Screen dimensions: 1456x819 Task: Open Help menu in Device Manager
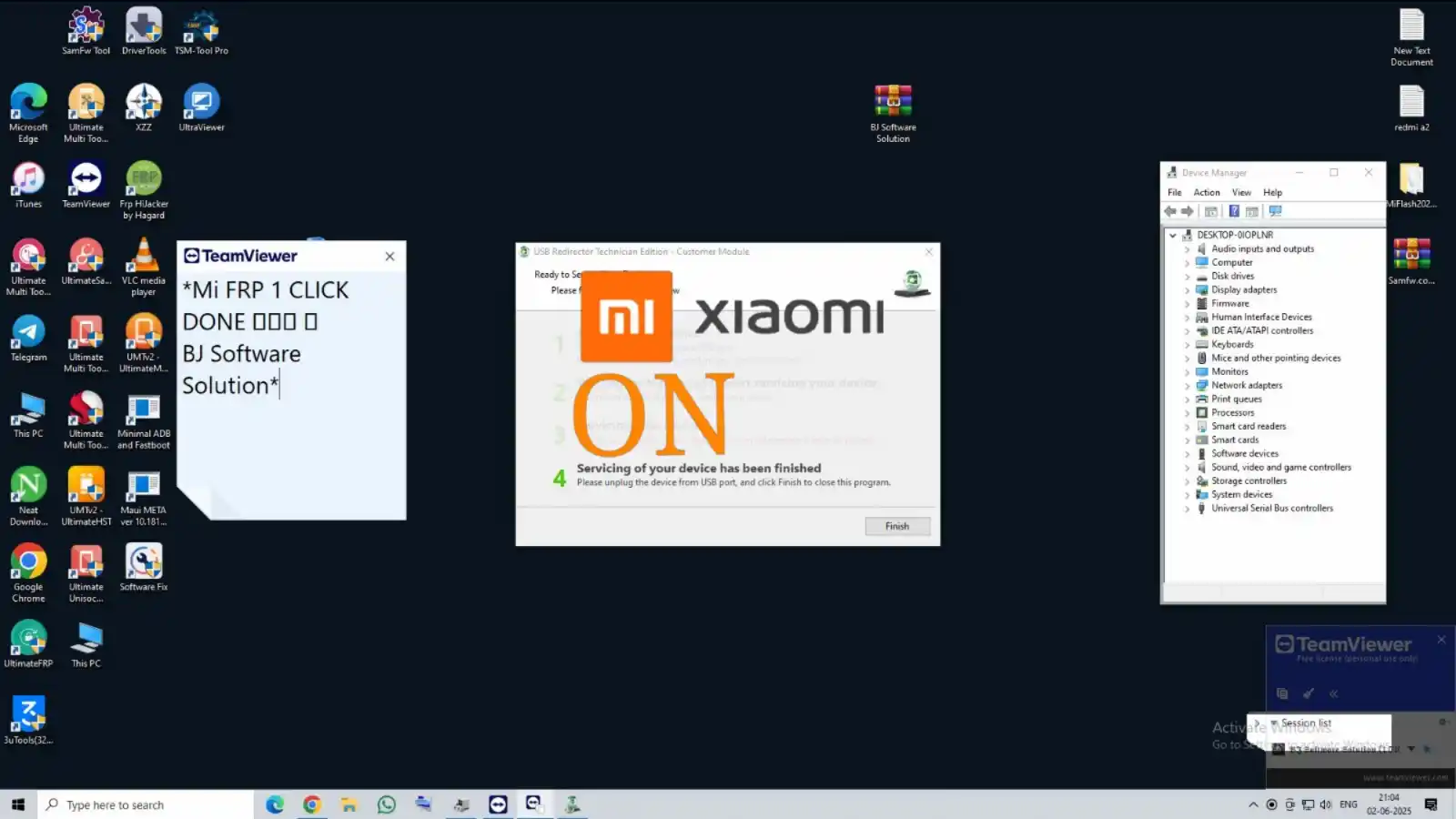pyautogui.click(x=1272, y=192)
